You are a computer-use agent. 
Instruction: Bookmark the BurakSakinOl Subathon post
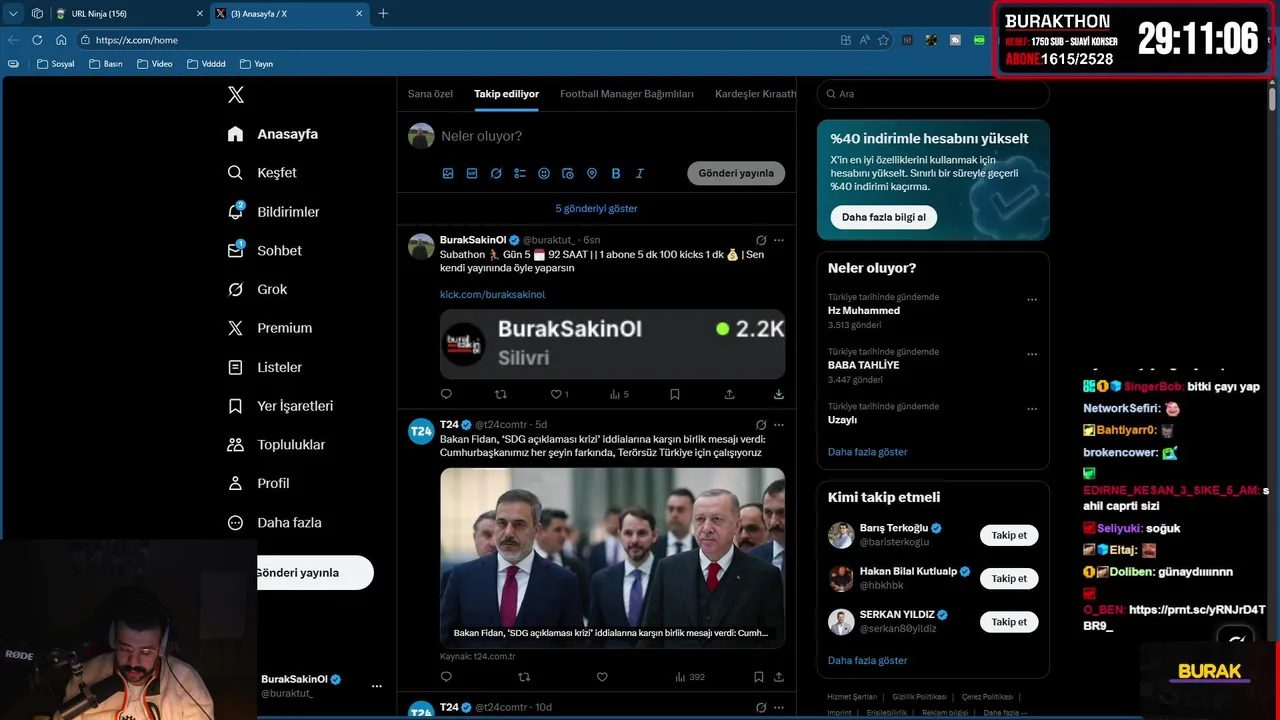click(675, 394)
